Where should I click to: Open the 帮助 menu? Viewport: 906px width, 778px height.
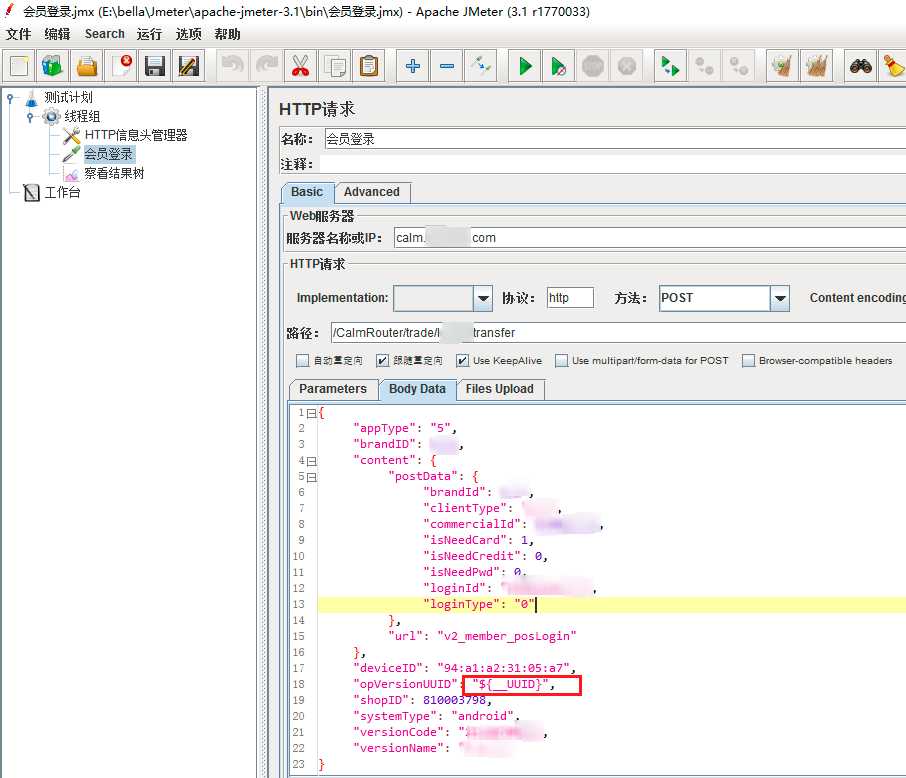(x=227, y=34)
